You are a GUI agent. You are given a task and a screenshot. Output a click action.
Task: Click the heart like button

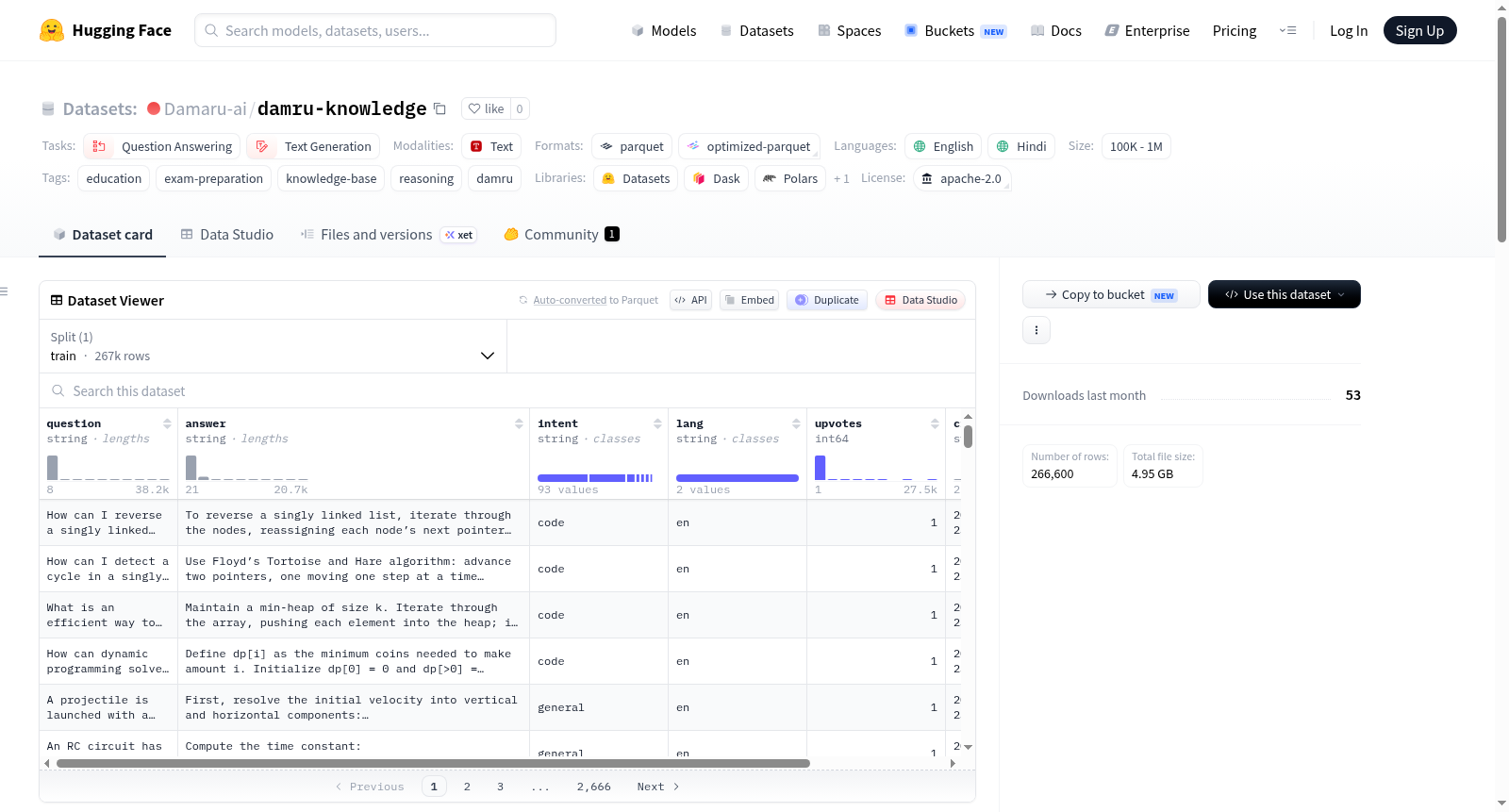click(x=486, y=108)
